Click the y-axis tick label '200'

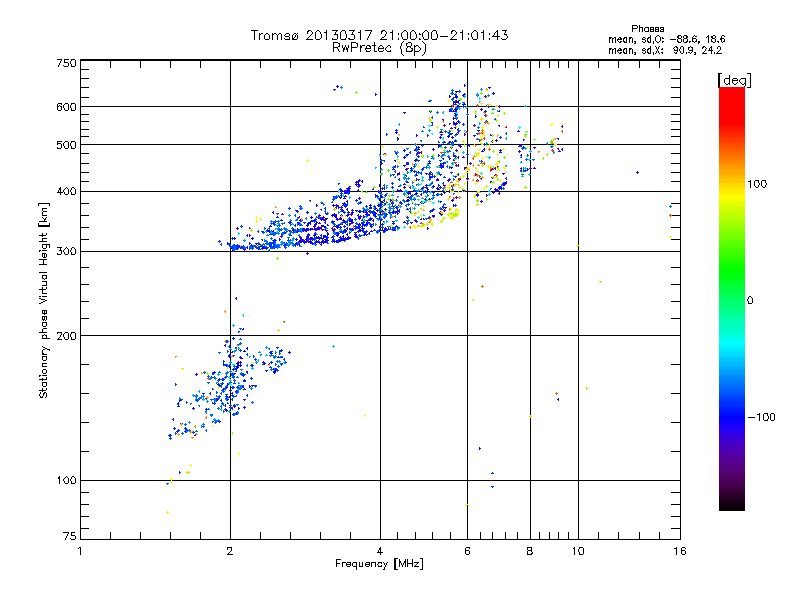pyautogui.click(x=66, y=336)
